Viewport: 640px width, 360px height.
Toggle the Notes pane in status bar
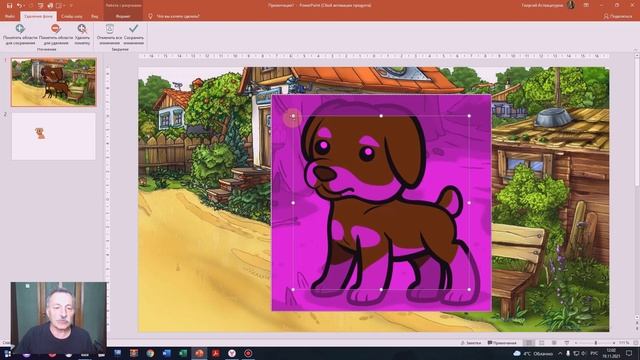pos(471,343)
